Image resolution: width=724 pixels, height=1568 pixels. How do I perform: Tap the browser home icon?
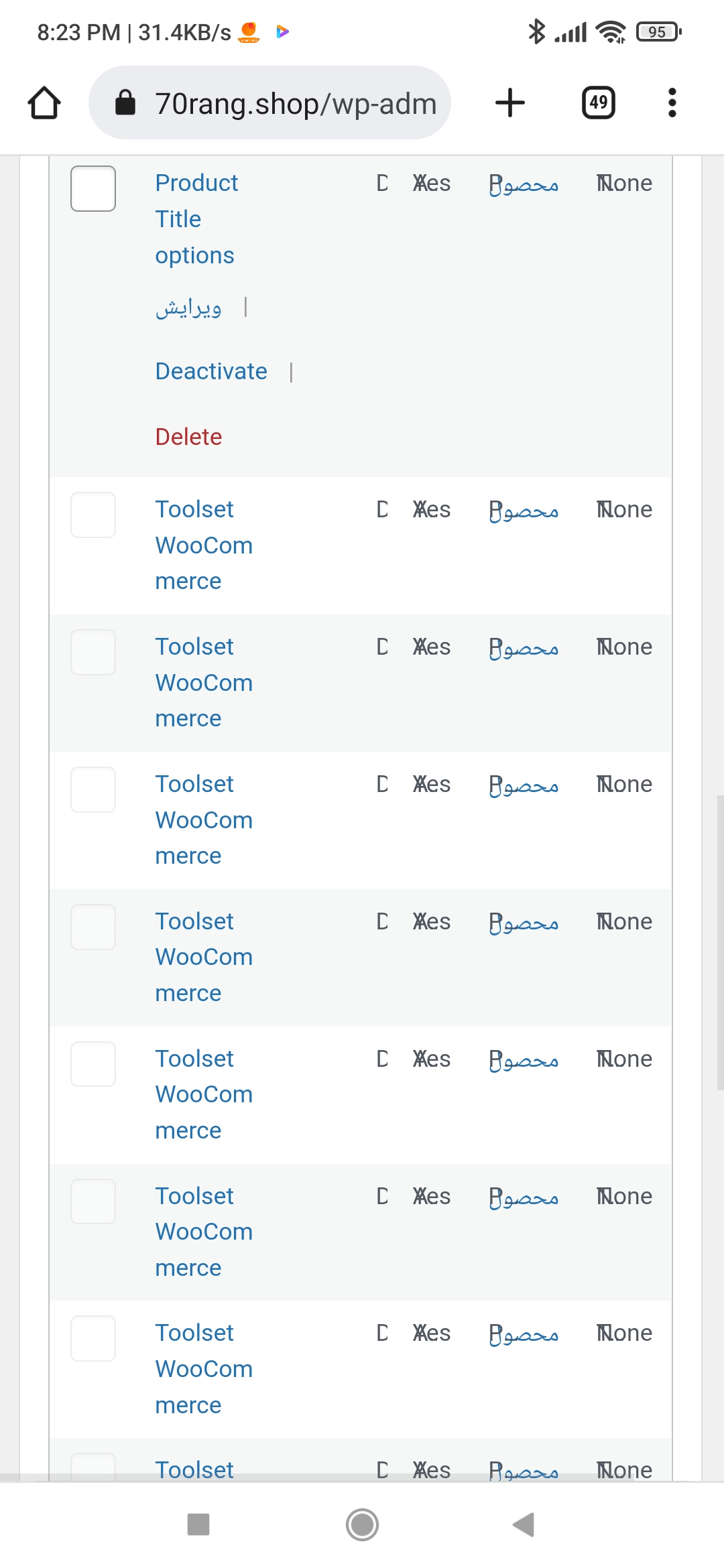pos(44,103)
